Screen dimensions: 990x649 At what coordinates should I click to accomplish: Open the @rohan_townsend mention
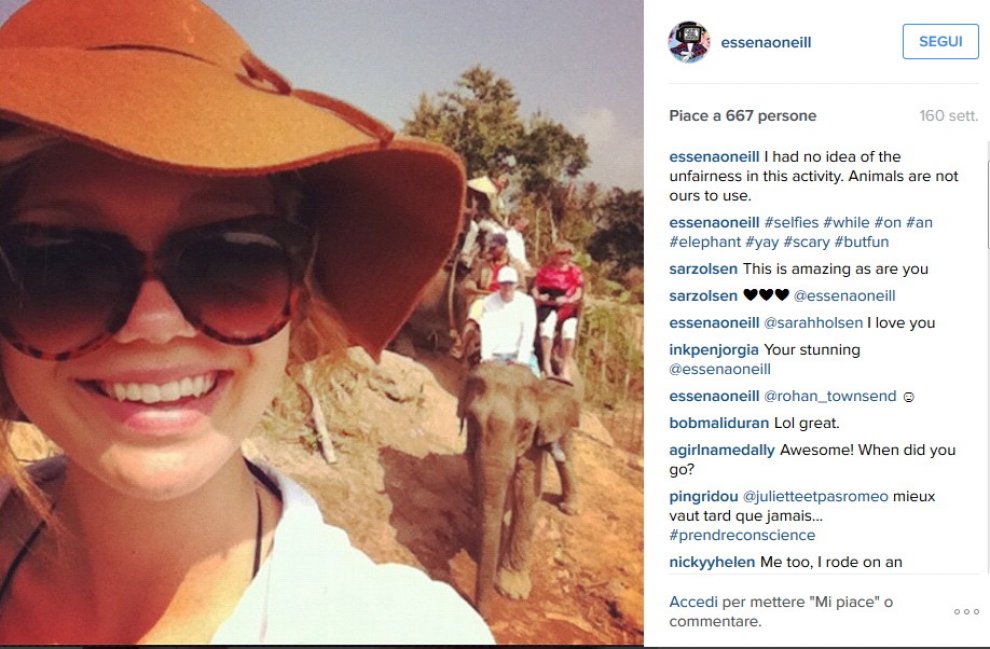click(x=830, y=396)
